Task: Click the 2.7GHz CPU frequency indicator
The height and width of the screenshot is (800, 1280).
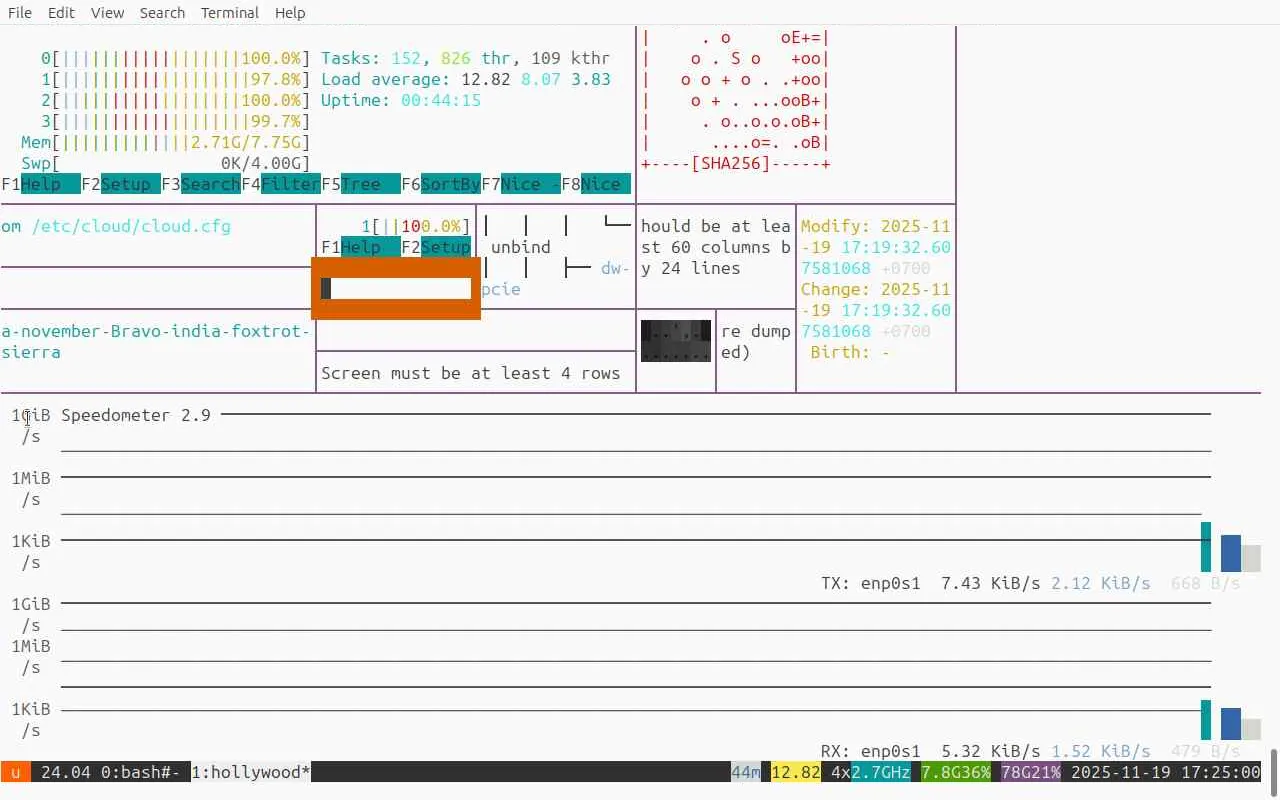Action: tap(881, 772)
